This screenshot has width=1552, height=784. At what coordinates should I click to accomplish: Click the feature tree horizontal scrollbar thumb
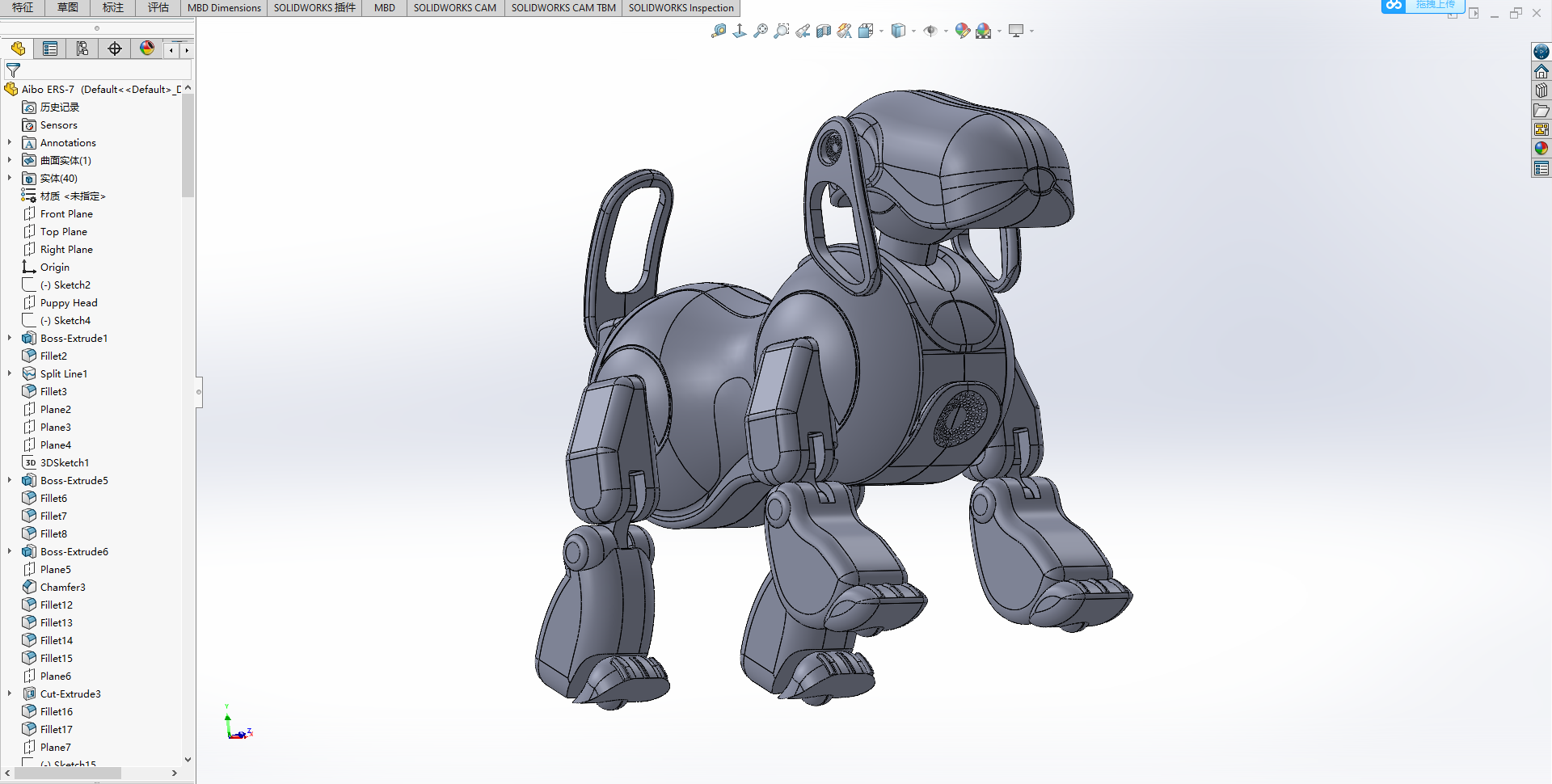point(68,773)
